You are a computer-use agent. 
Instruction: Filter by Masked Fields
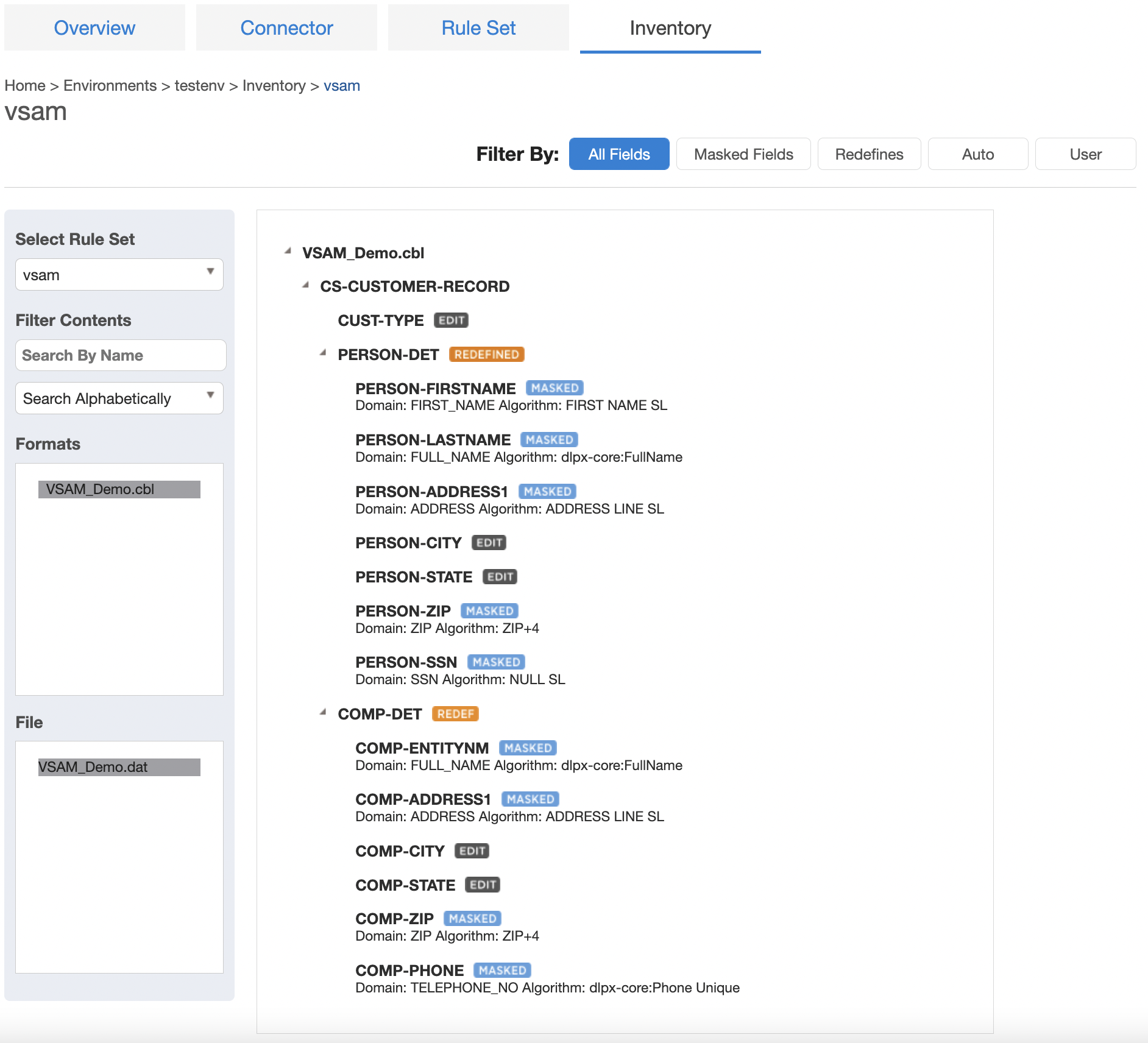click(743, 154)
